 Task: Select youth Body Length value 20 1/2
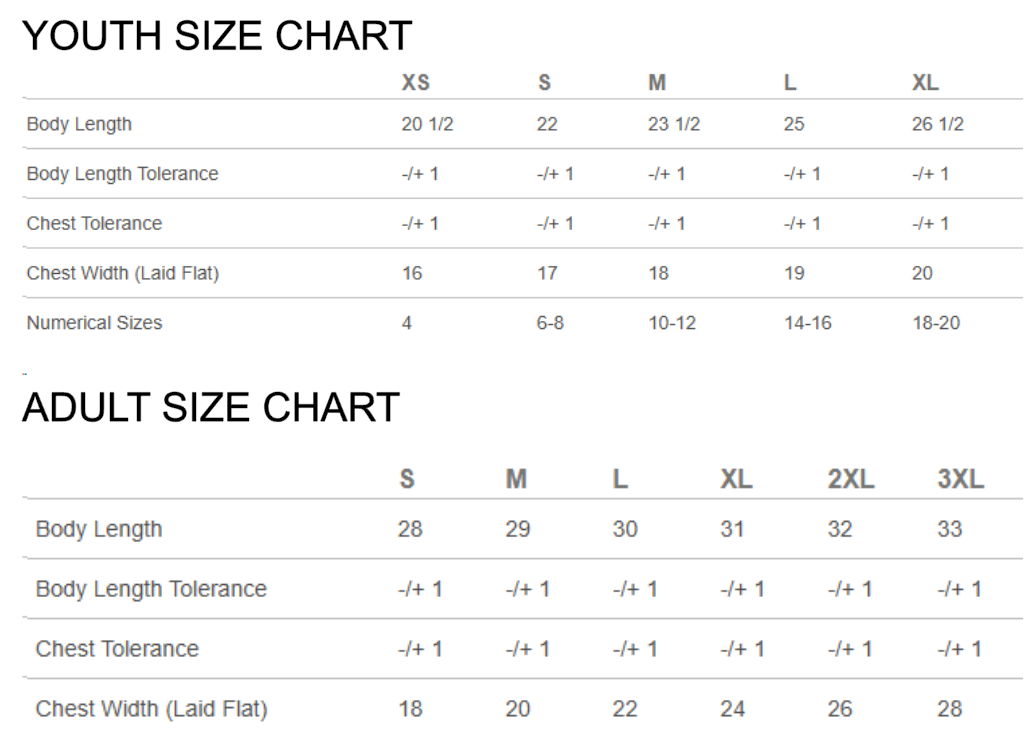click(x=428, y=124)
